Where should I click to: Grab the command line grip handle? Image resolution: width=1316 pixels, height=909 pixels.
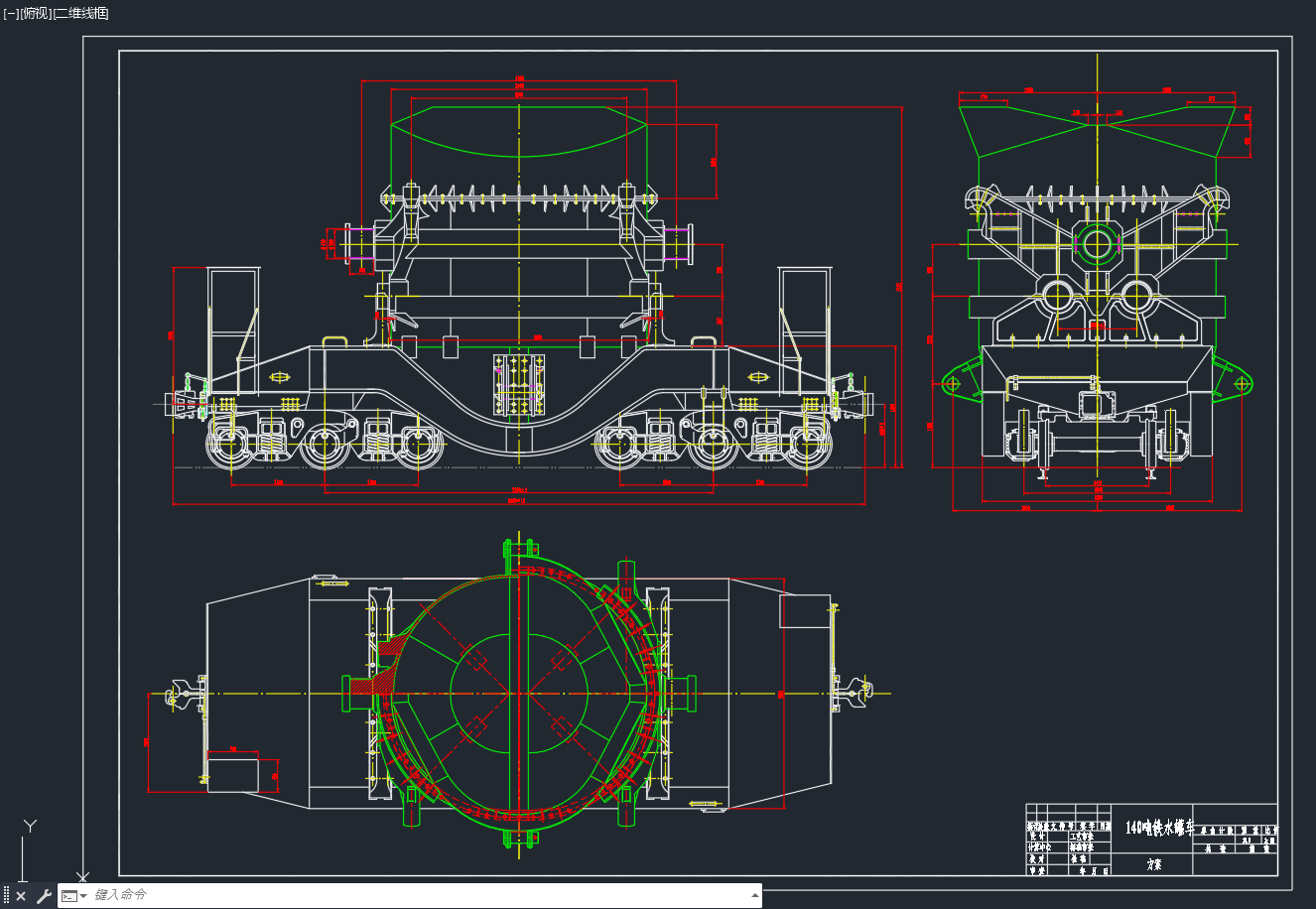coord(6,896)
